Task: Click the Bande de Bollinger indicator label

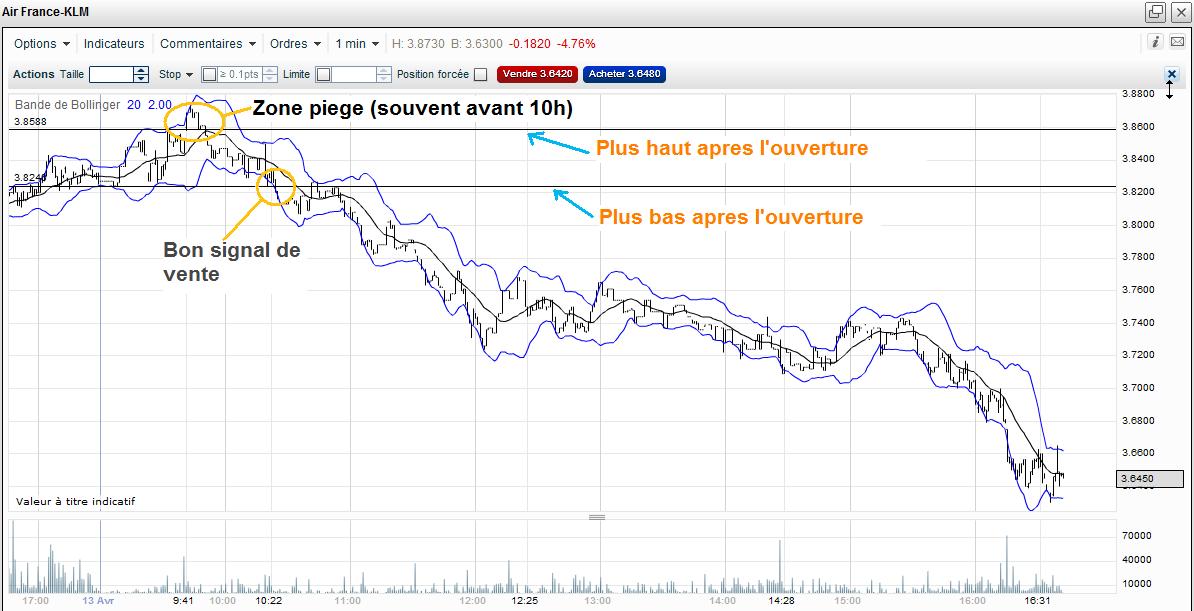Action: (67, 105)
